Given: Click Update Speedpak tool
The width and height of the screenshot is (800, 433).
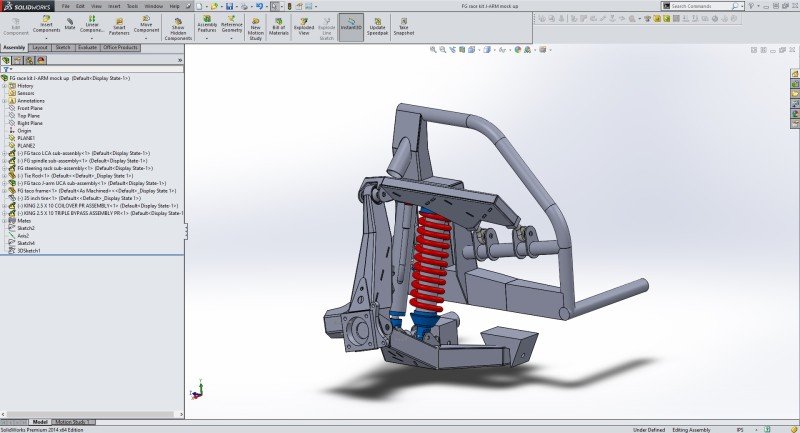Looking at the screenshot, I should tap(378, 27).
